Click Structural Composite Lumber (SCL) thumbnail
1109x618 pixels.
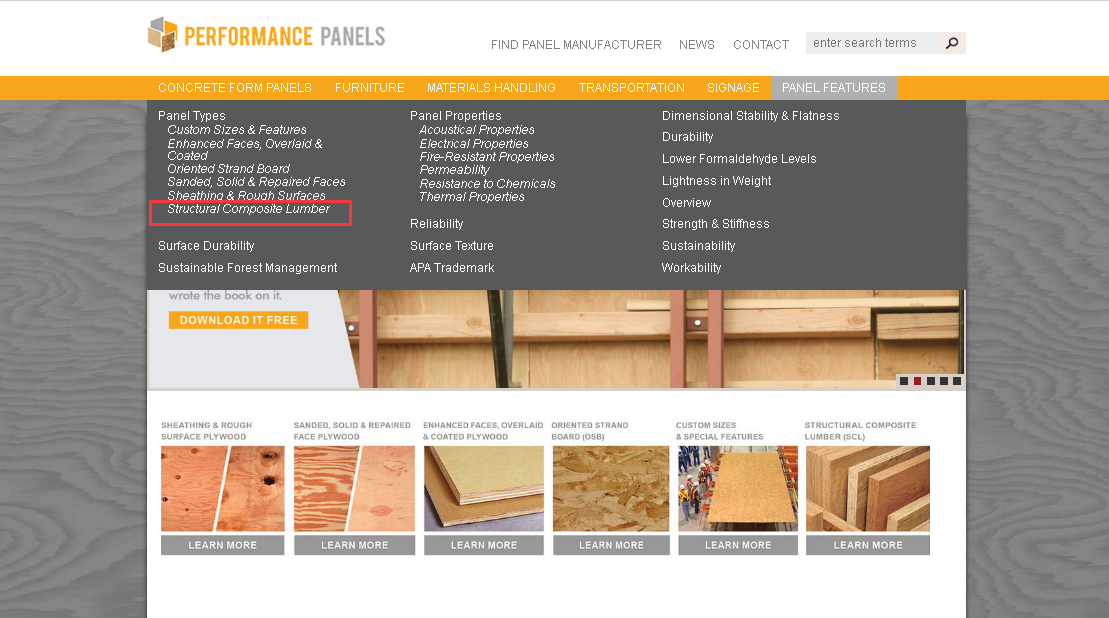point(868,489)
